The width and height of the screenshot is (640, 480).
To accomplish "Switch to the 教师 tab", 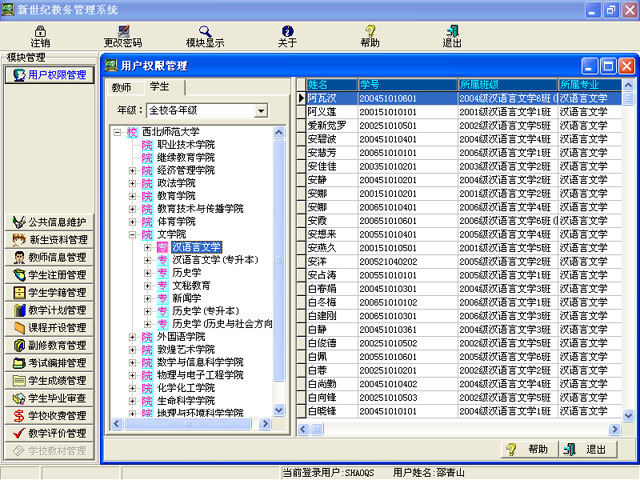I will click(122, 88).
